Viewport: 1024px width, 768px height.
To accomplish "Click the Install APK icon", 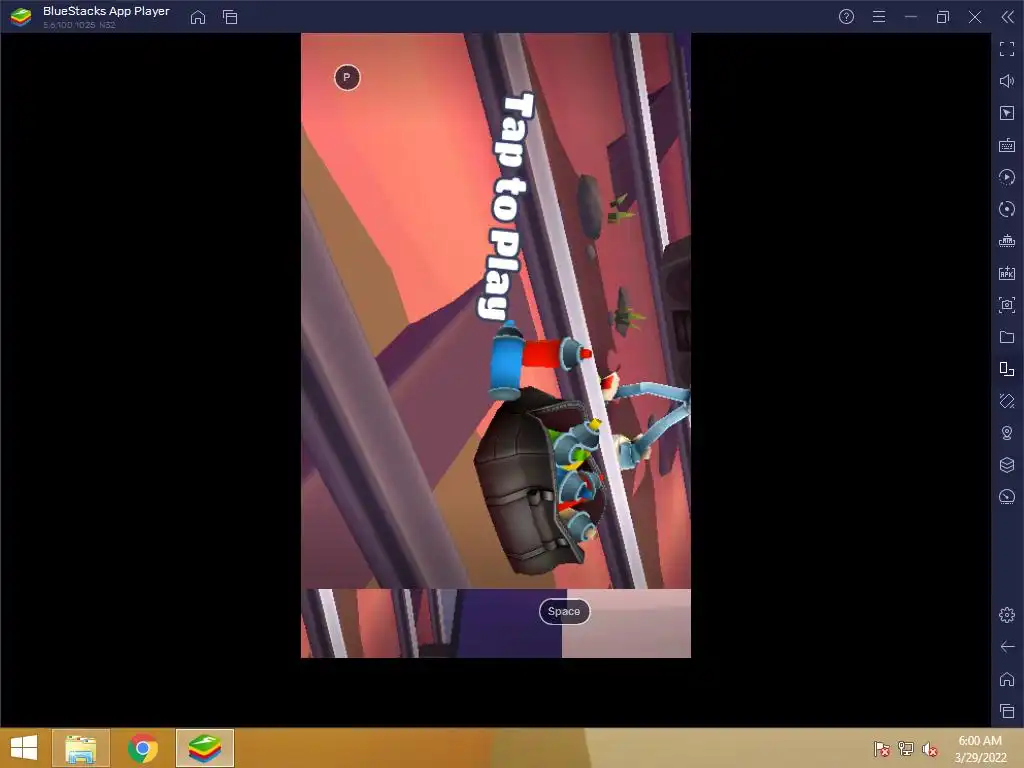I will 1007,273.
